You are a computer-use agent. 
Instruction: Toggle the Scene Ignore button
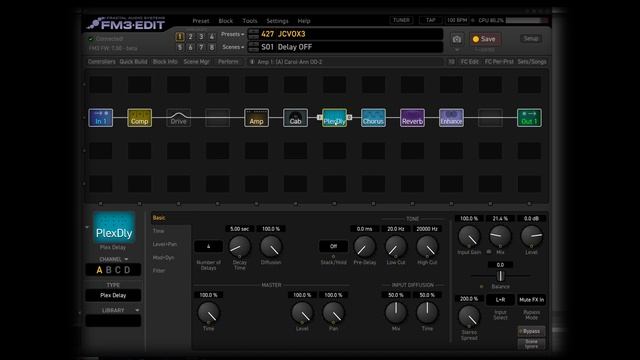(531, 344)
